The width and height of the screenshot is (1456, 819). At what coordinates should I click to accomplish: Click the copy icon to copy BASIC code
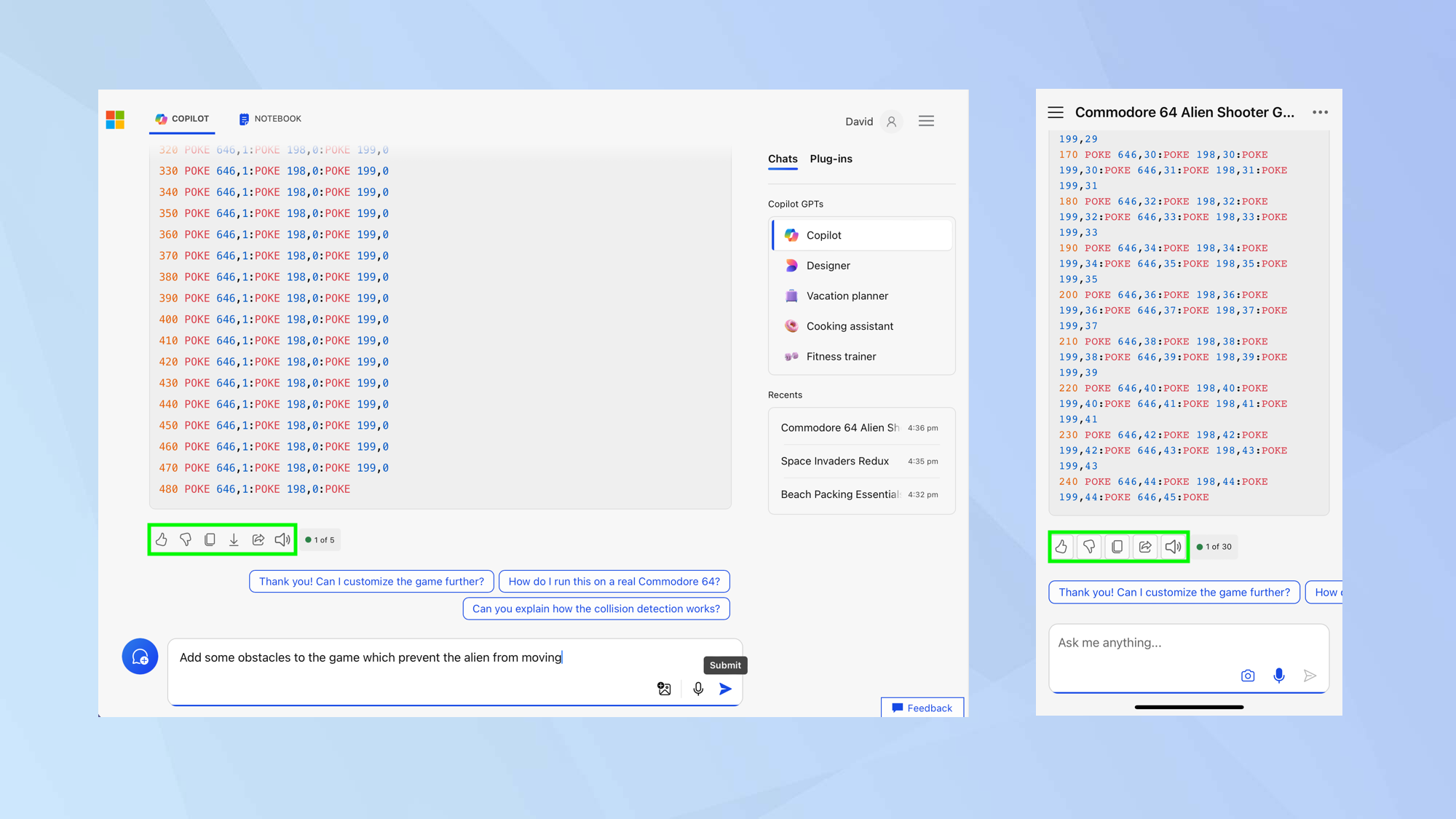tap(210, 540)
